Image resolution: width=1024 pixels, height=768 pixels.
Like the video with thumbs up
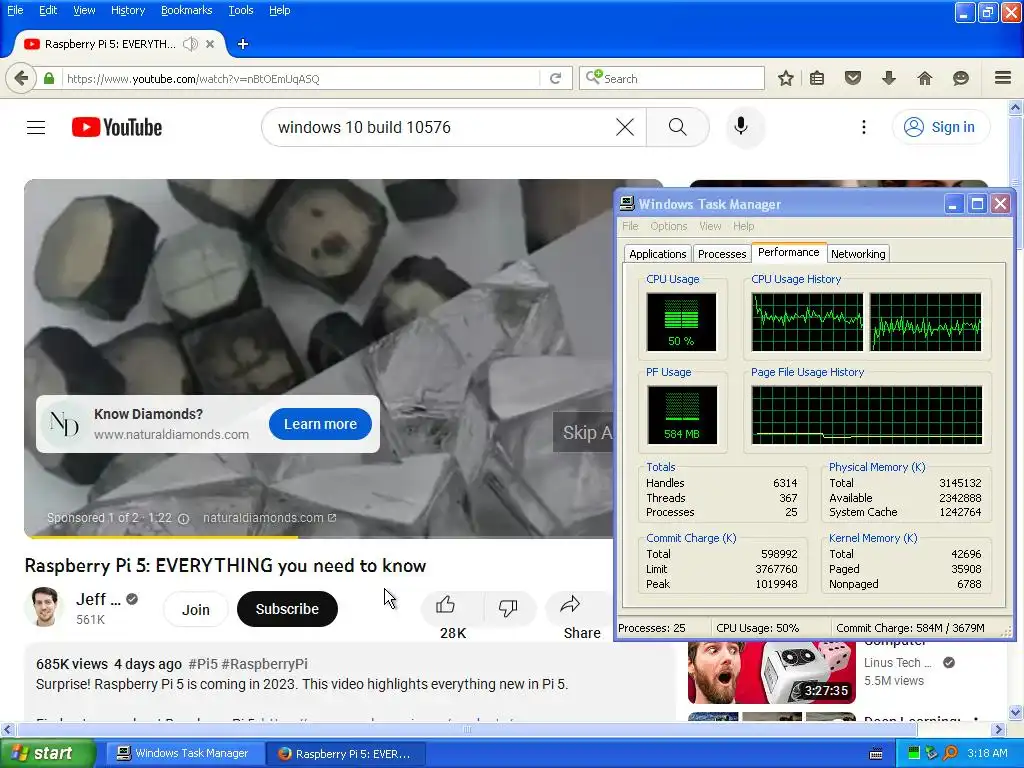445,605
